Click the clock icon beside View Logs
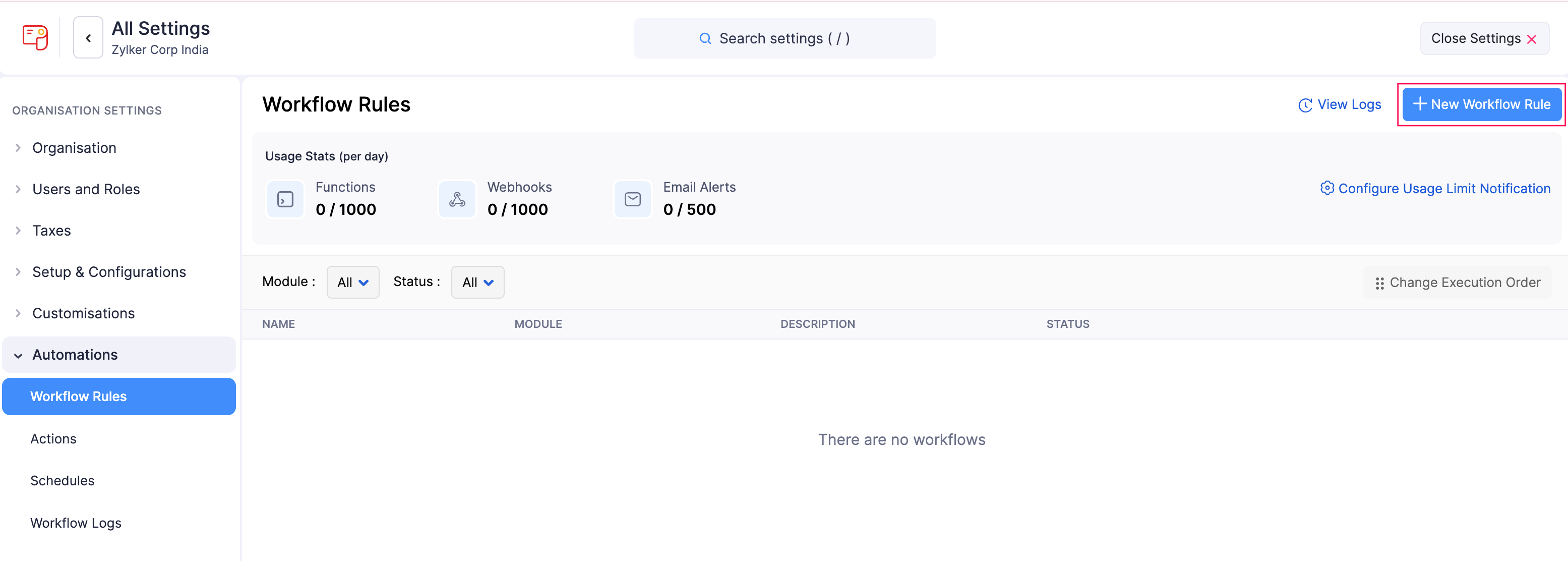The image size is (1568, 561). (1305, 105)
